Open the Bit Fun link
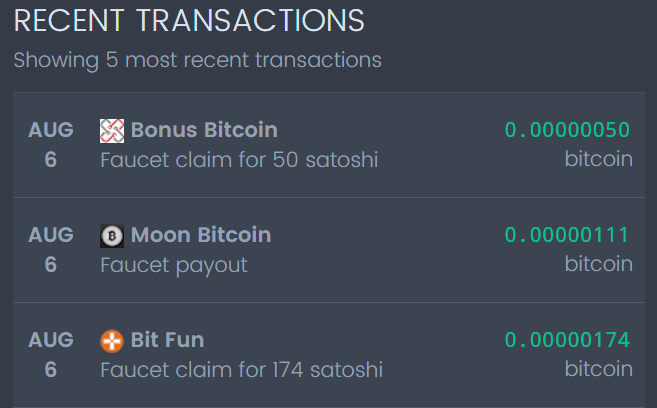Viewport: 657px width, 408px height. click(167, 340)
